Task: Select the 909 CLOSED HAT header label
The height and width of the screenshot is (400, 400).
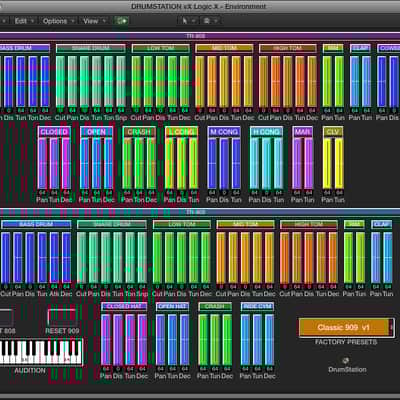Action: [x=124, y=306]
